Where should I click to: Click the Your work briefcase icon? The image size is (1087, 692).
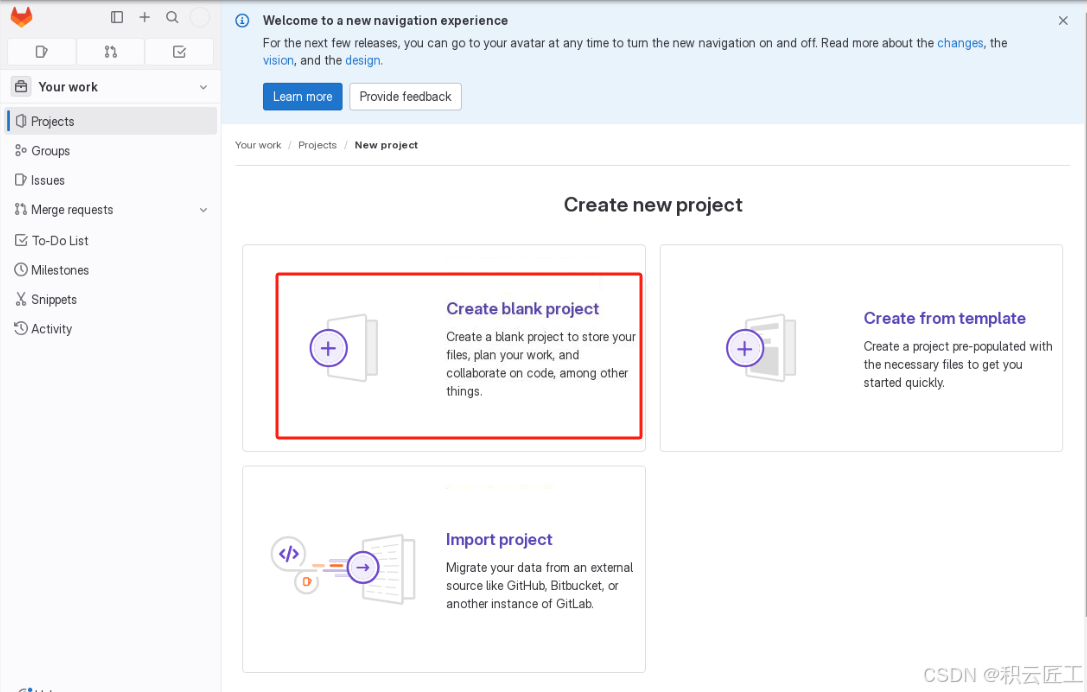click(21, 87)
